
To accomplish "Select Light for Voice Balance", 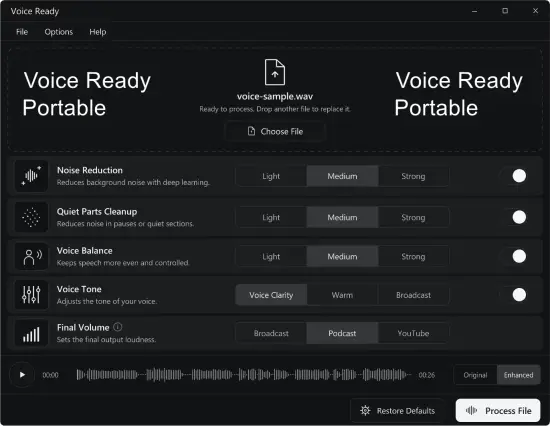I will pyautogui.click(x=271, y=257).
